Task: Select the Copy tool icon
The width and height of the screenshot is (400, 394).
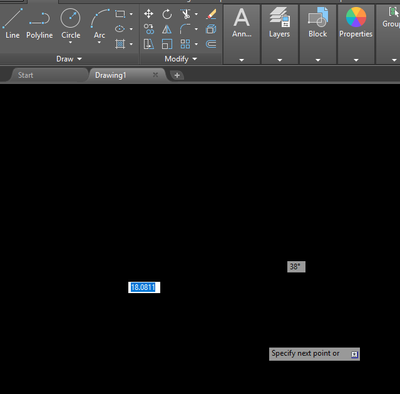Action: (x=149, y=29)
